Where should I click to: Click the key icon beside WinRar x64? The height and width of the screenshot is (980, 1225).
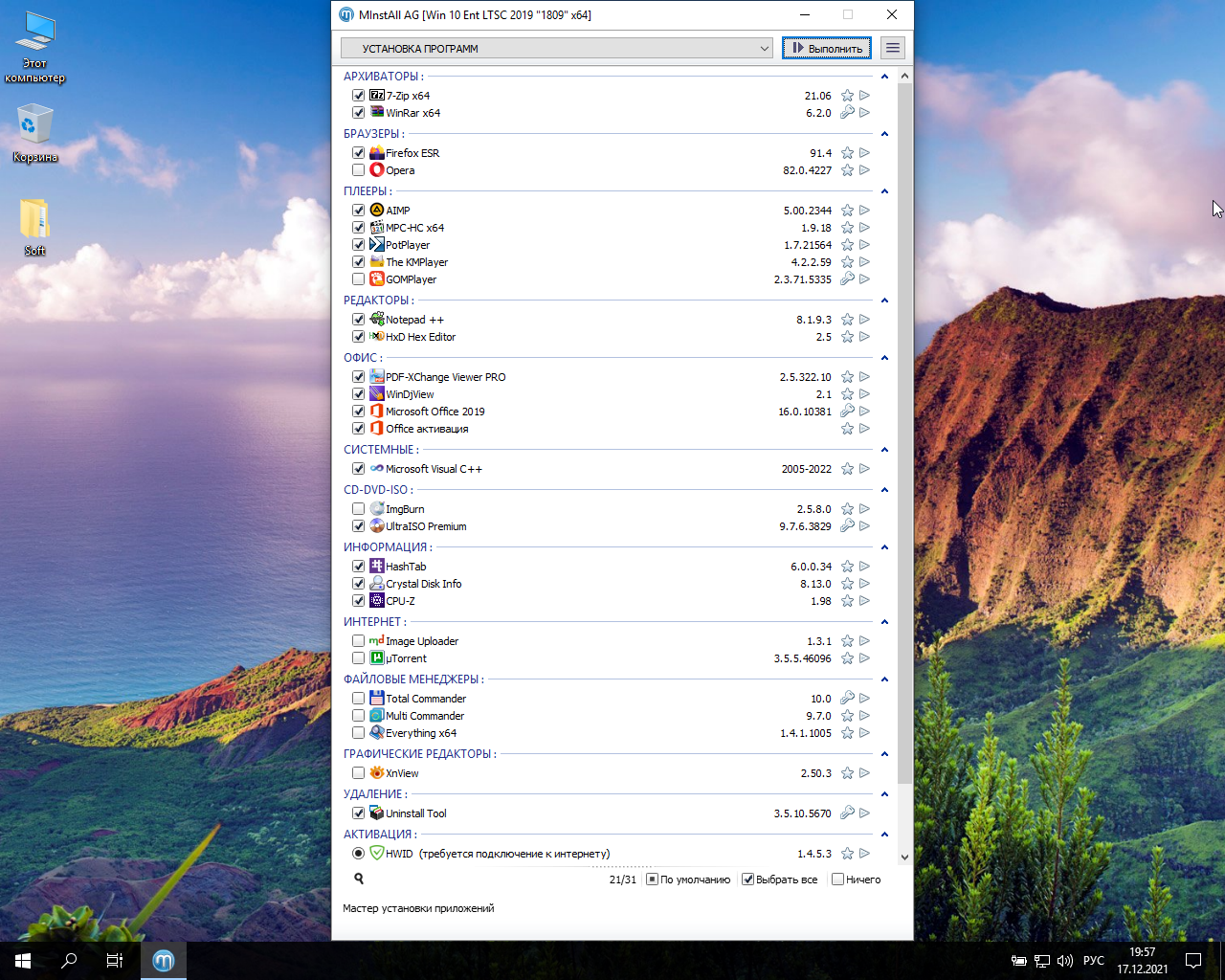[x=847, y=113]
